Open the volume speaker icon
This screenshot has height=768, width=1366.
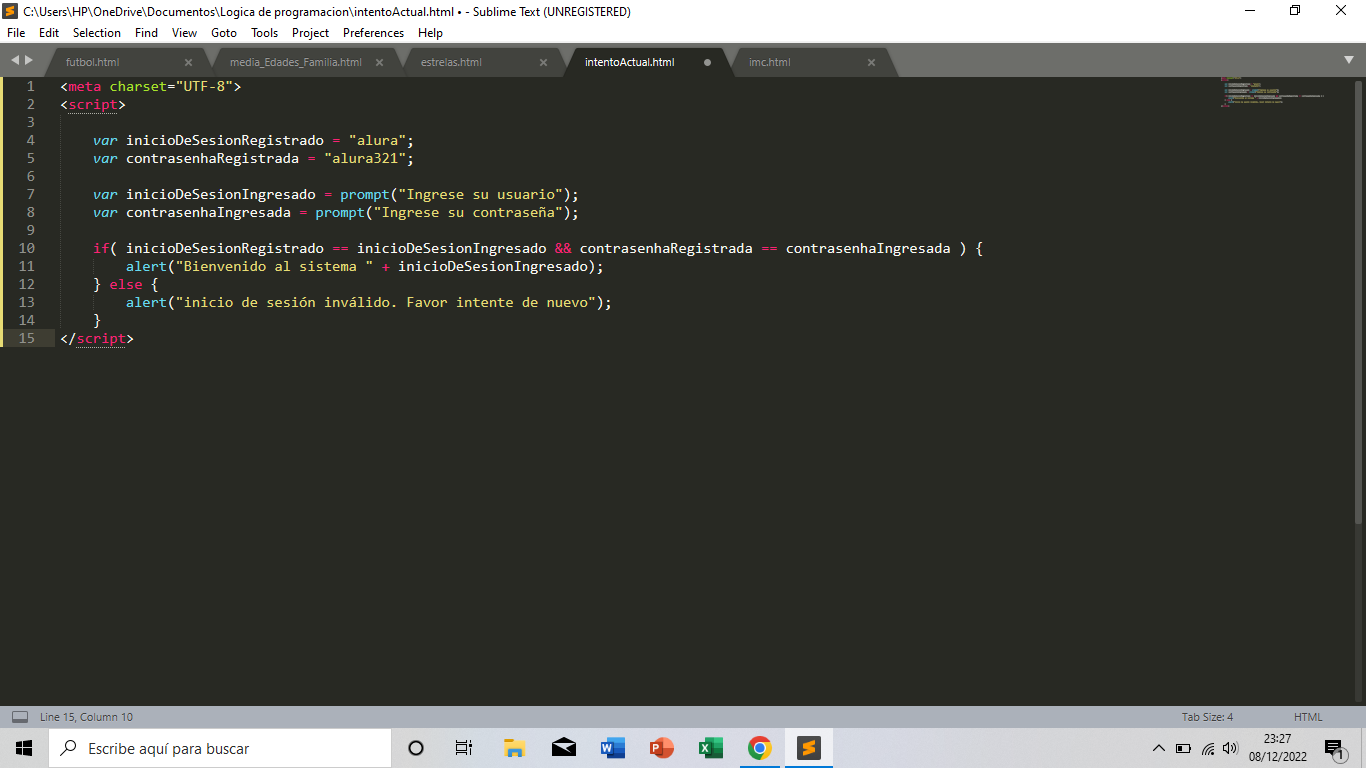click(x=1231, y=748)
